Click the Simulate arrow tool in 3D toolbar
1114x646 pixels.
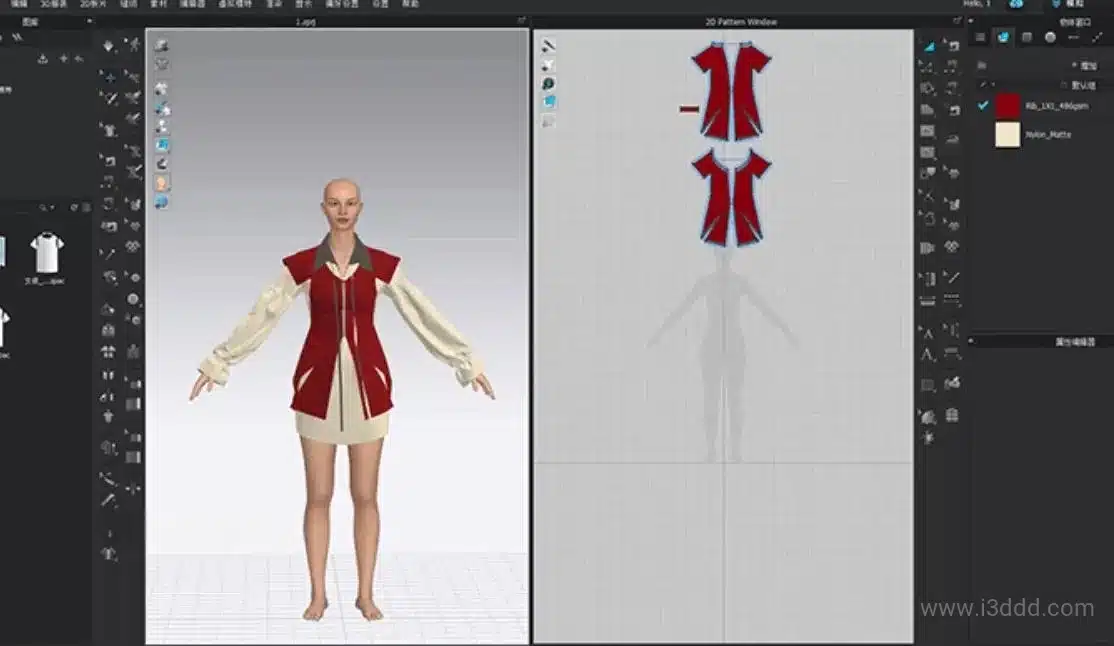coord(109,45)
